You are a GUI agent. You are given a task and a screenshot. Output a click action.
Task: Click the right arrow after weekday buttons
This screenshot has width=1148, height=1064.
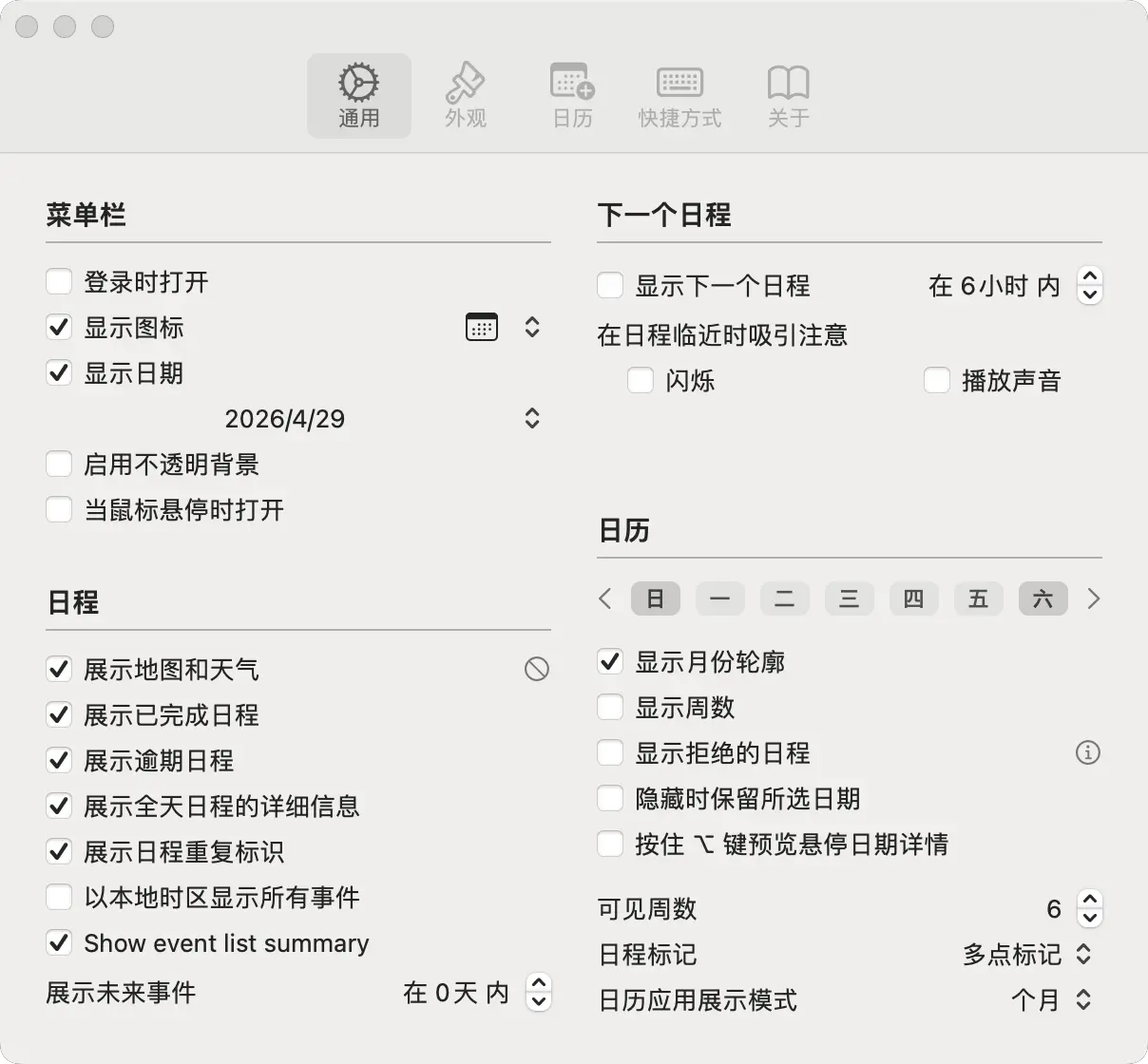point(1093,598)
